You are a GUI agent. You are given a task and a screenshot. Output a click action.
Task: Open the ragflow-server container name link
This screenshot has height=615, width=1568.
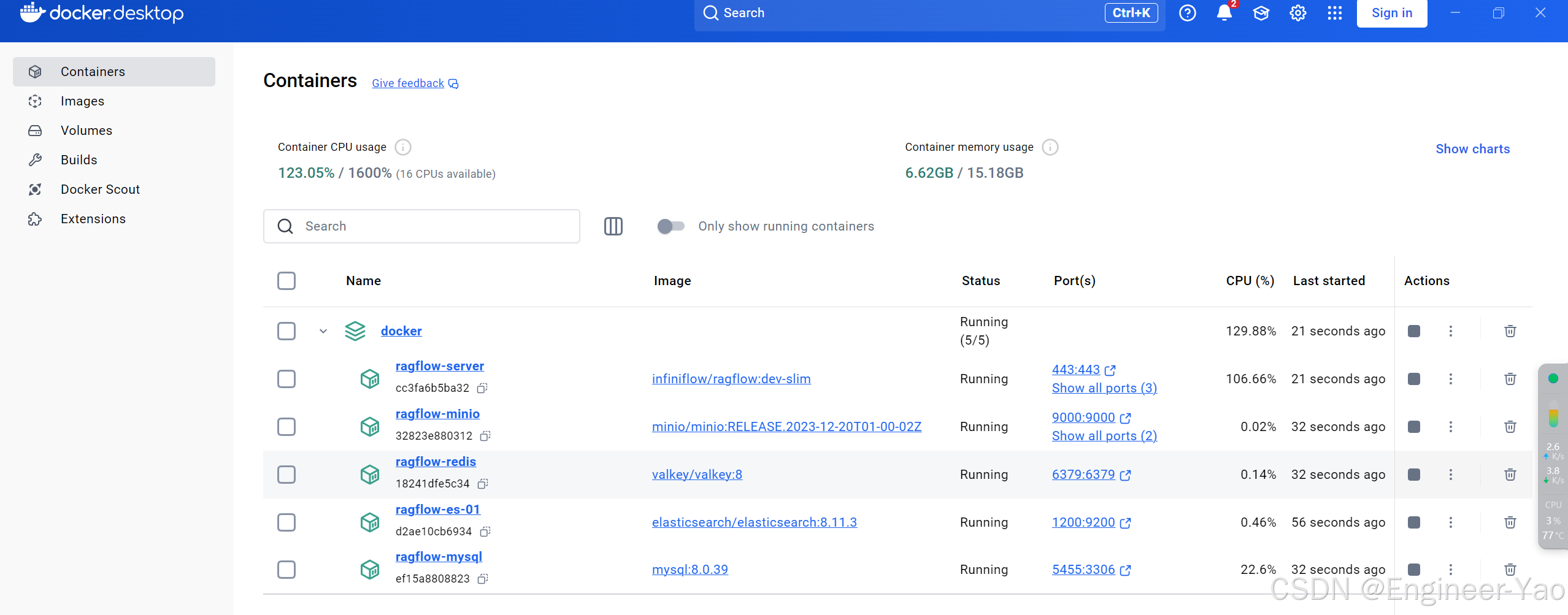[440, 366]
